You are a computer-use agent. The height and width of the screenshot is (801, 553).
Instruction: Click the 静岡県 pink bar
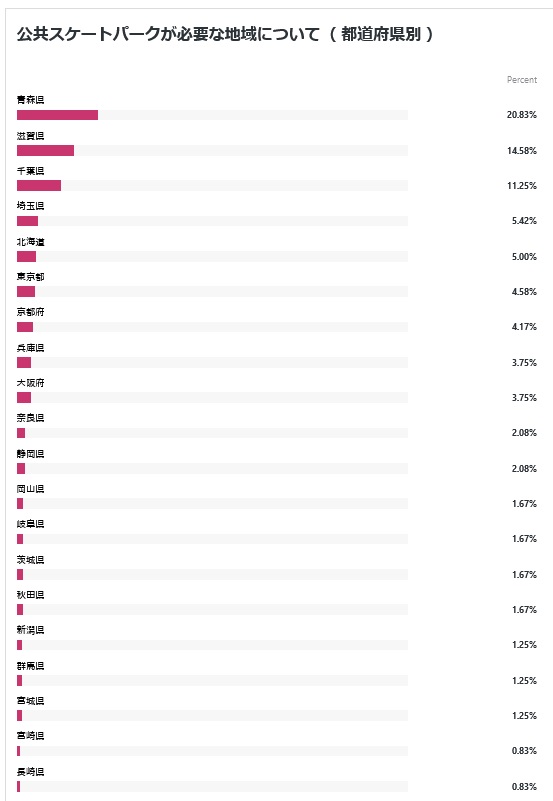21,468
